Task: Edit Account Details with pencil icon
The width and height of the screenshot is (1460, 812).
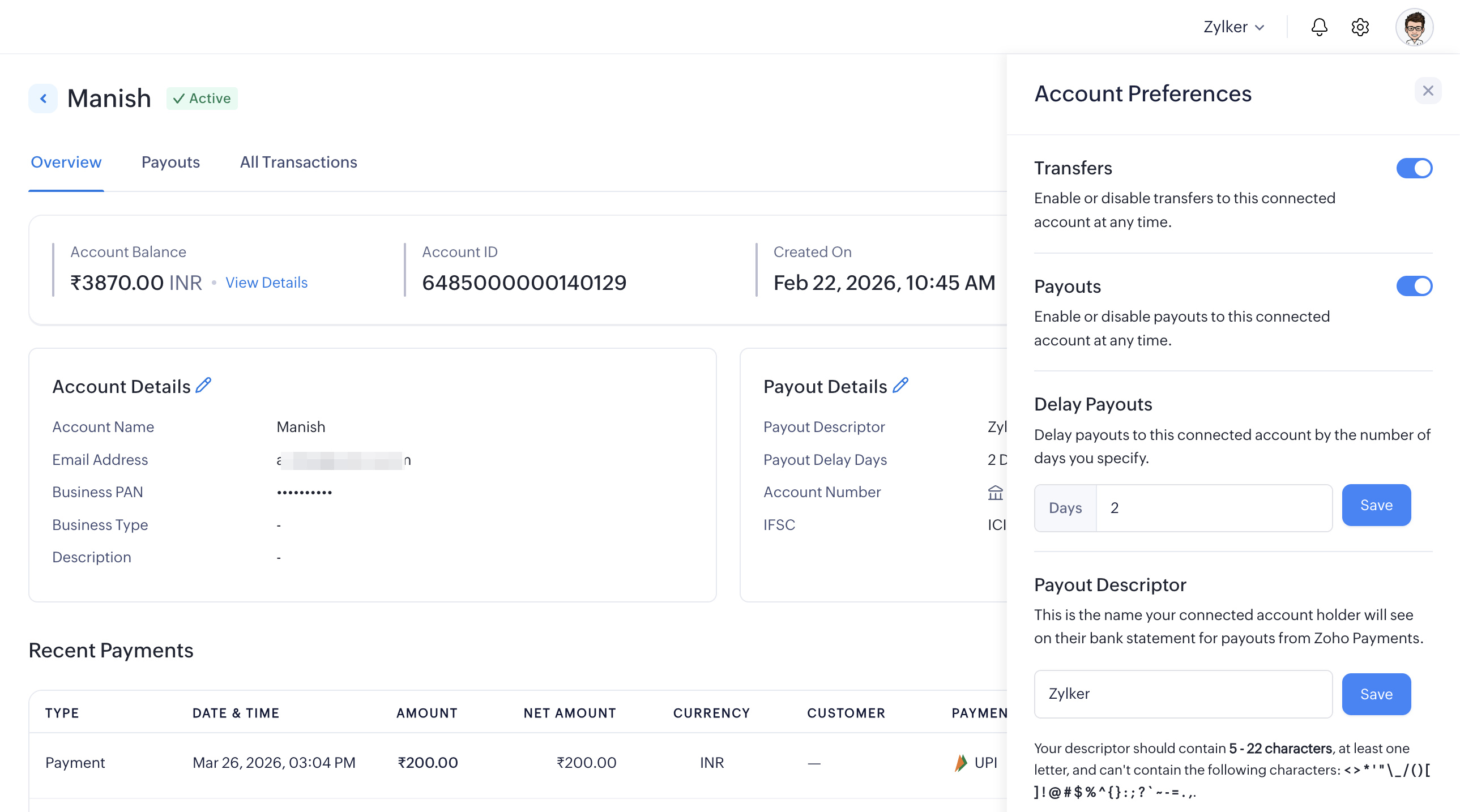Action: [203, 386]
